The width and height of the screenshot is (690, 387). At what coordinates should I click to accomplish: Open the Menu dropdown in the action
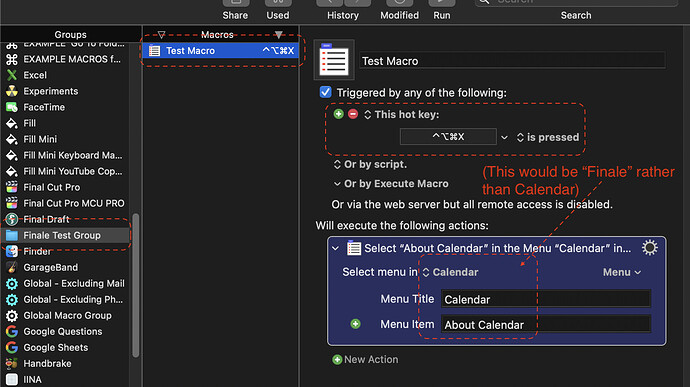coord(622,272)
